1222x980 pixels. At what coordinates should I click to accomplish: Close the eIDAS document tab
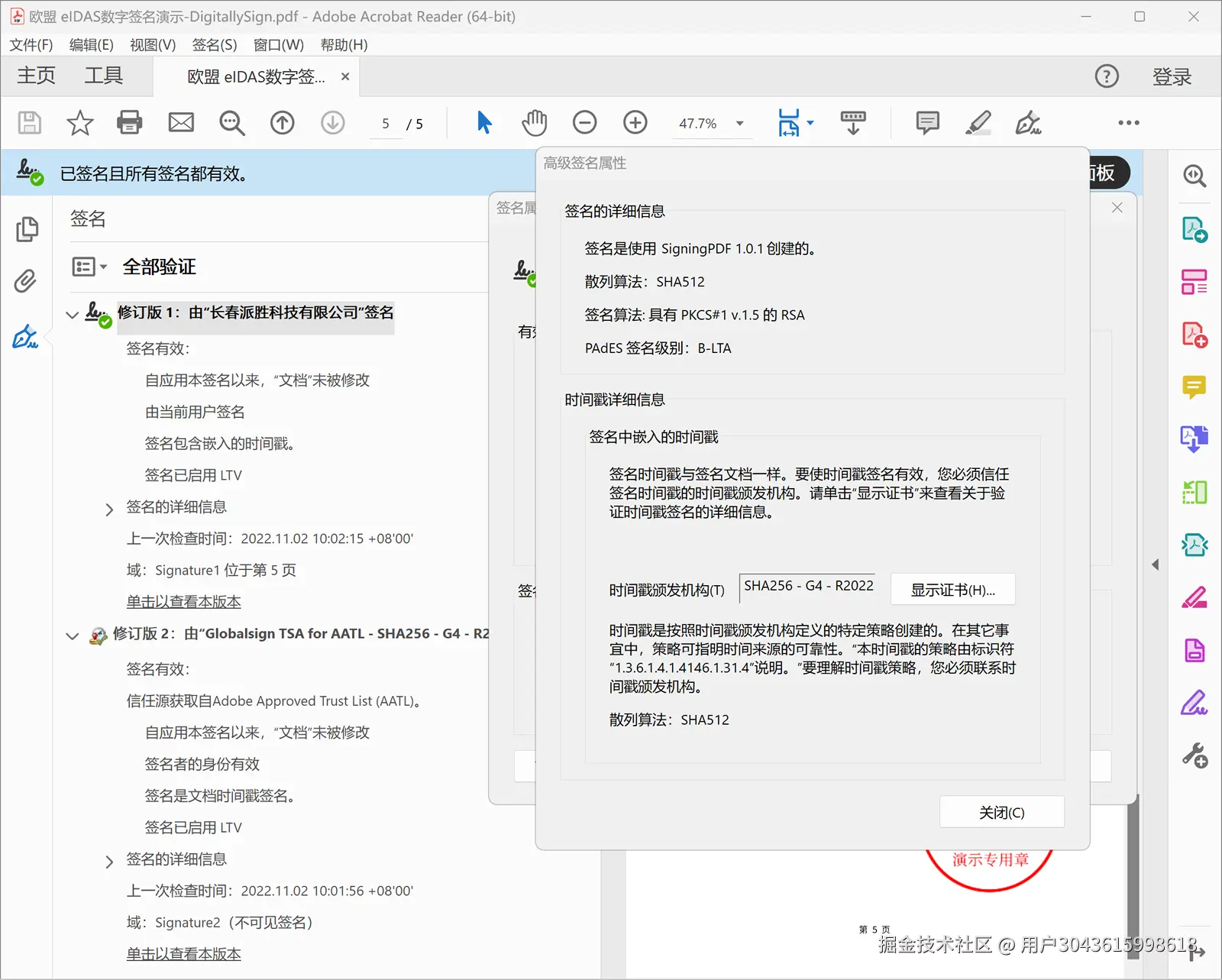(345, 76)
